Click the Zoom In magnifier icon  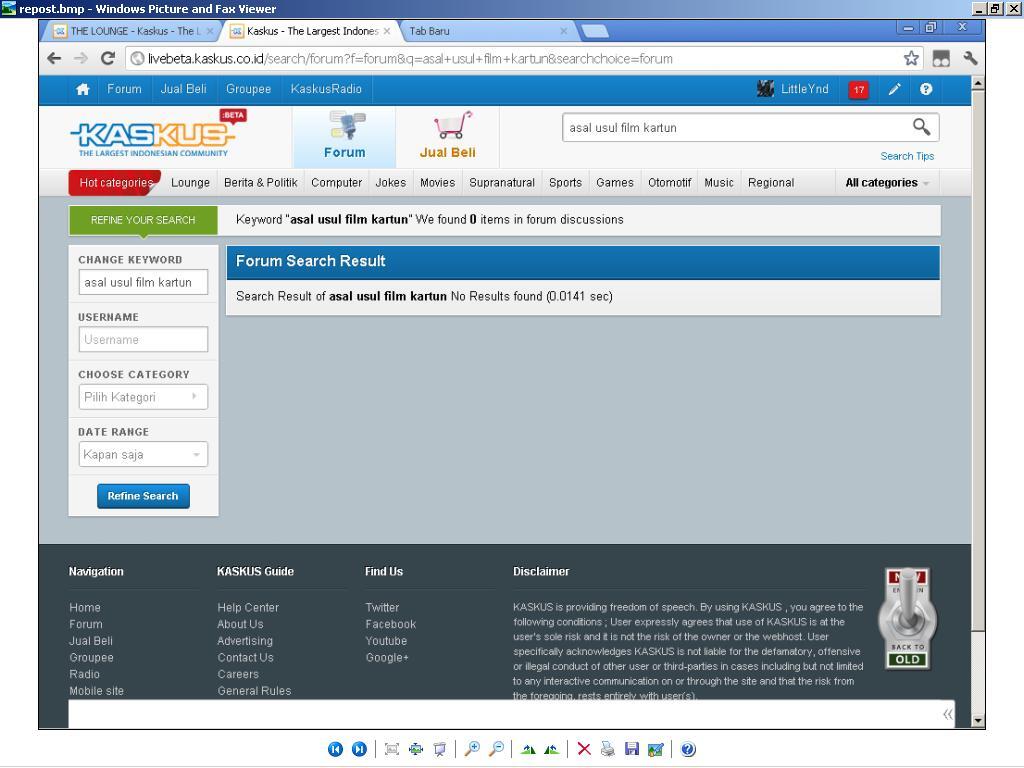[x=472, y=749]
